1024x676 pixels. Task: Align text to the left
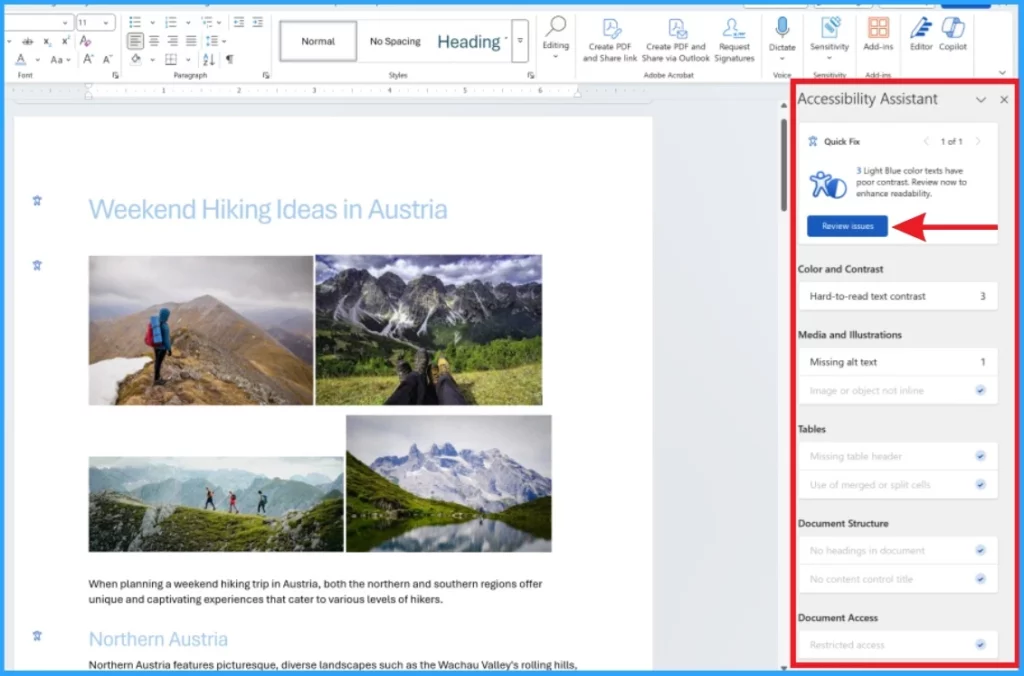coord(135,41)
